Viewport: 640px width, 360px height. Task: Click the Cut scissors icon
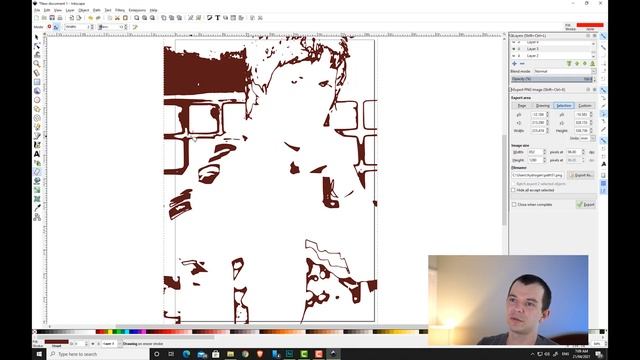pyautogui.click(x=117, y=18)
